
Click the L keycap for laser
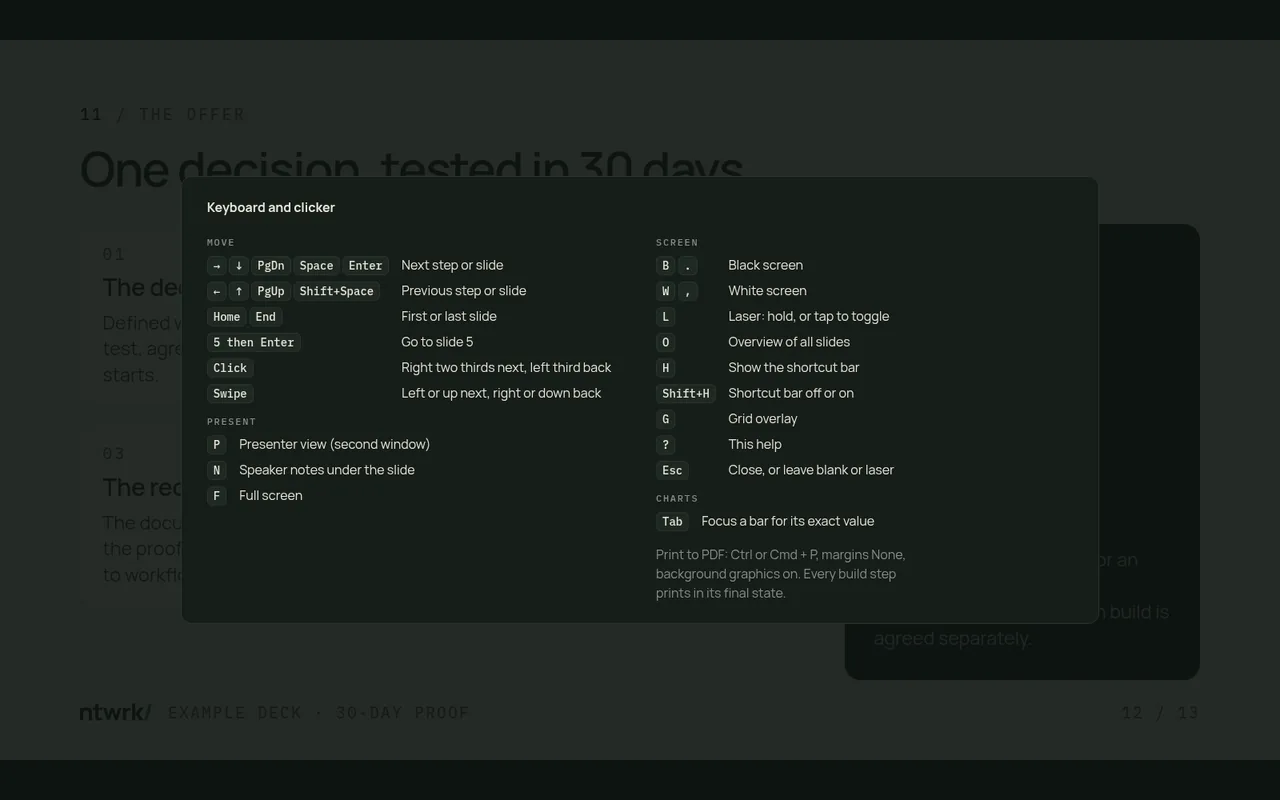click(666, 317)
